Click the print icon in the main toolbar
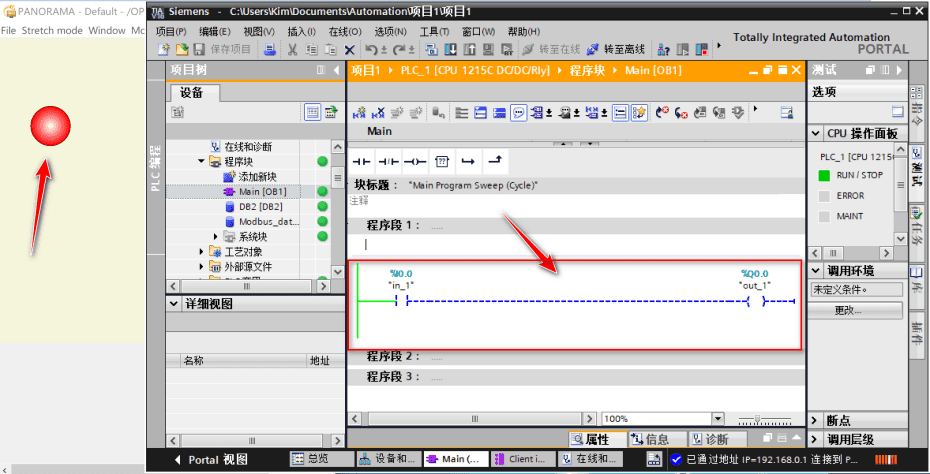This screenshot has width=930, height=474. coord(270,49)
